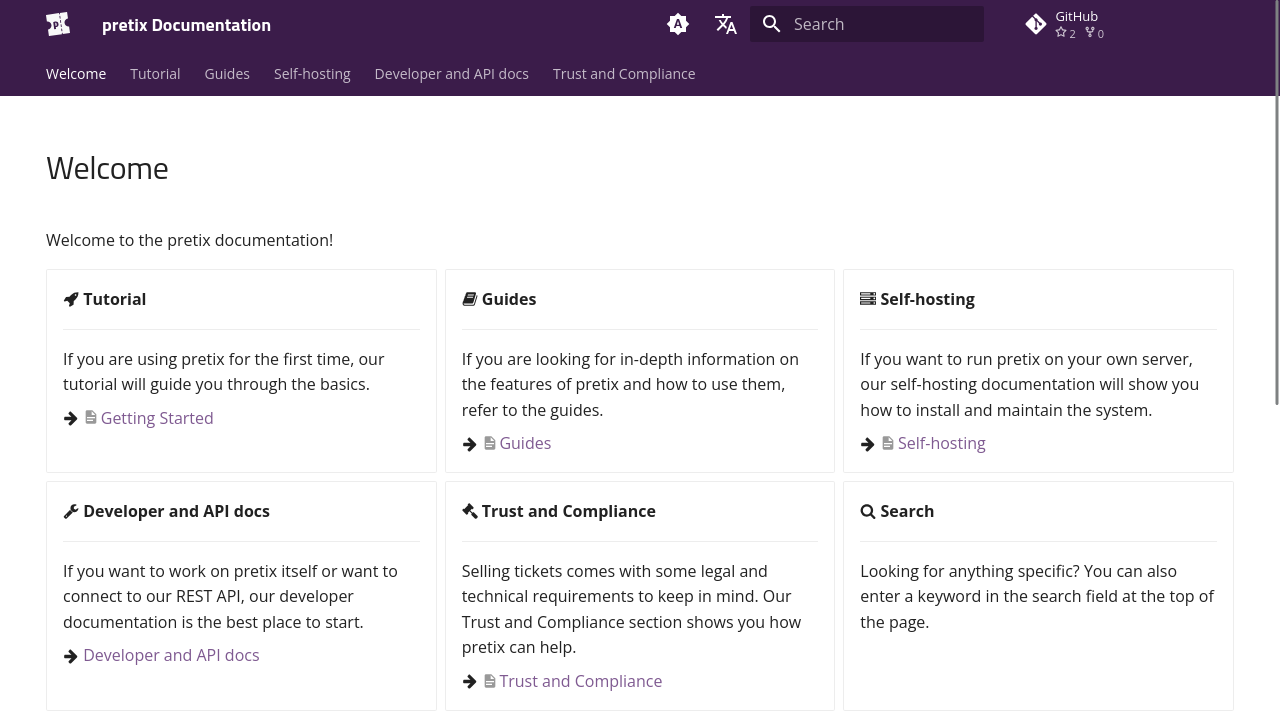Toggle the light/dark color theme
Image resolution: width=1280 pixels, height=720 pixels.
click(x=678, y=24)
